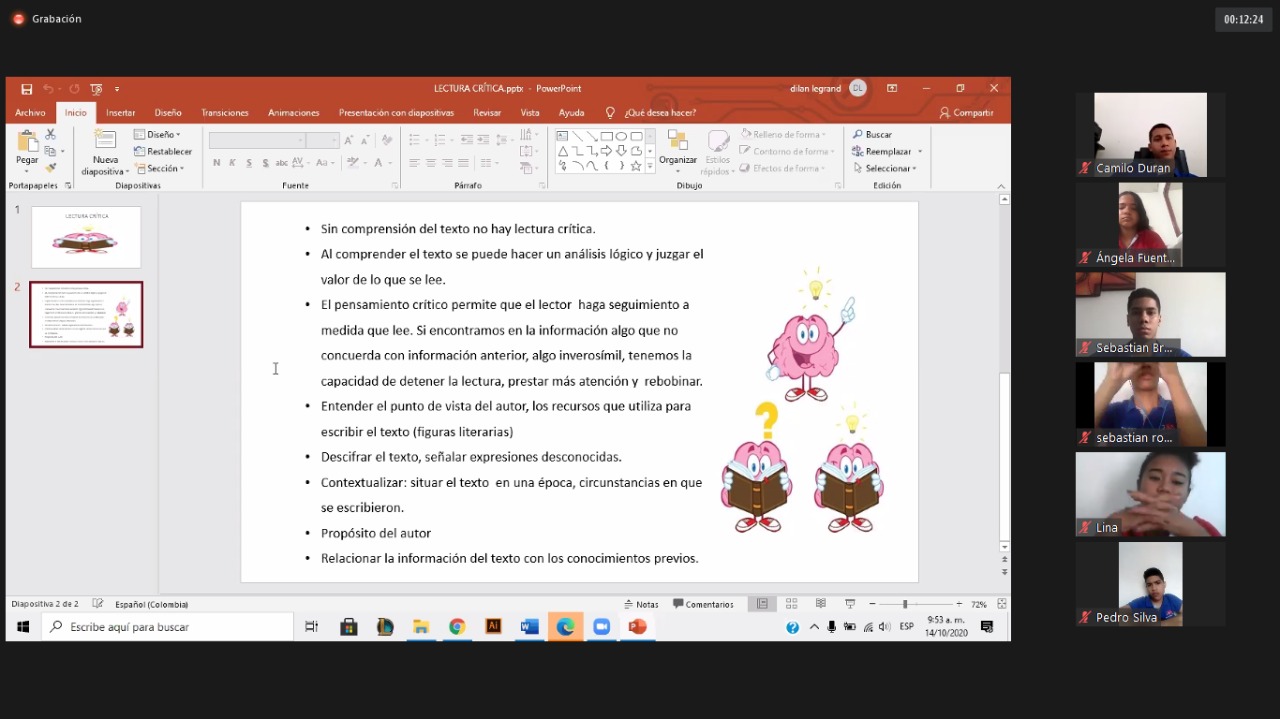
Task: Click the spell check icon in status bar
Action: (98, 604)
